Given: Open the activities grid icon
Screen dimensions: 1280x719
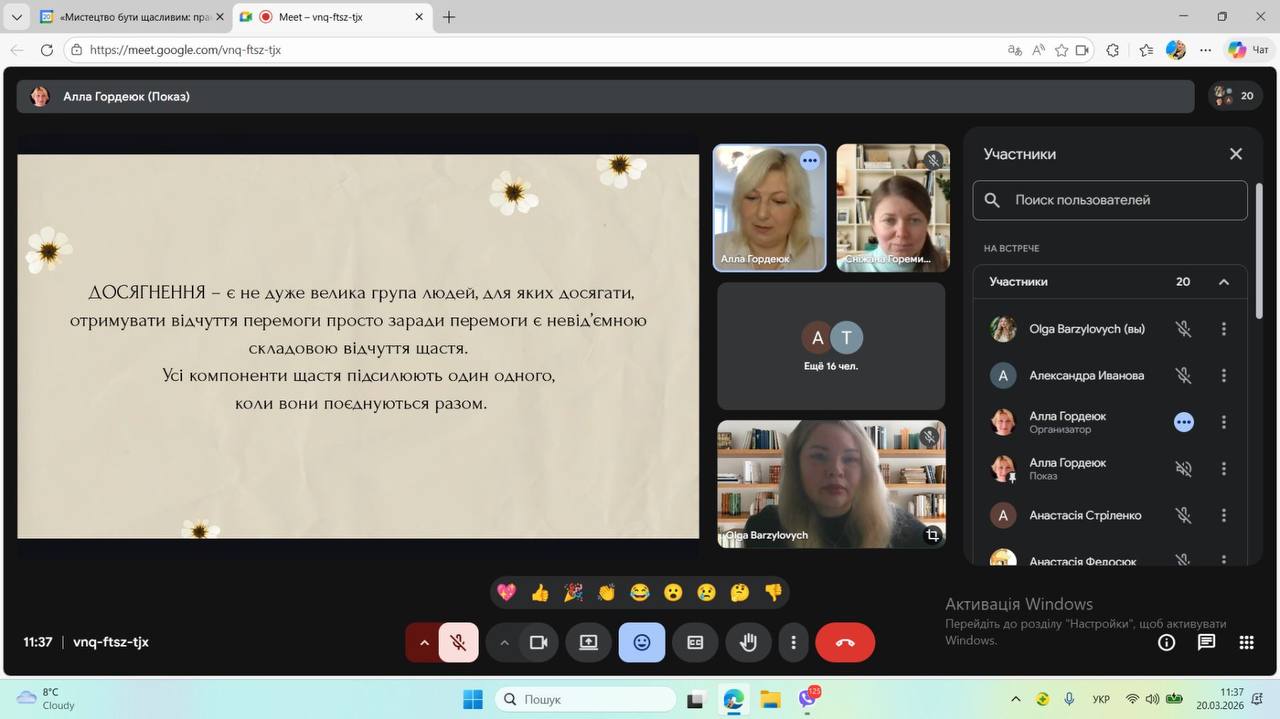Looking at the screenshot, I should click(x=1246, y=643).
